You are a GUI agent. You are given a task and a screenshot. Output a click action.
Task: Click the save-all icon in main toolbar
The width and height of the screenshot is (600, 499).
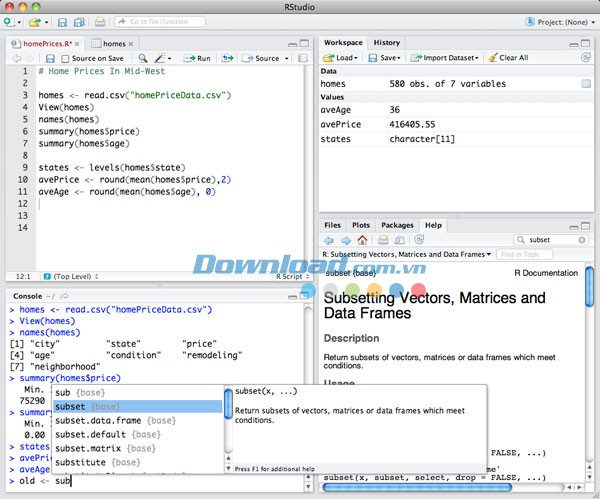coord(80,21)
